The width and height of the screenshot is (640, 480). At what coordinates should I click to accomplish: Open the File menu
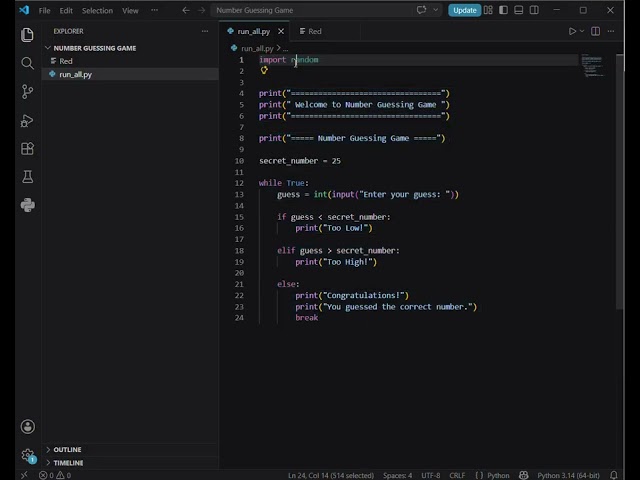click(44, 11)
